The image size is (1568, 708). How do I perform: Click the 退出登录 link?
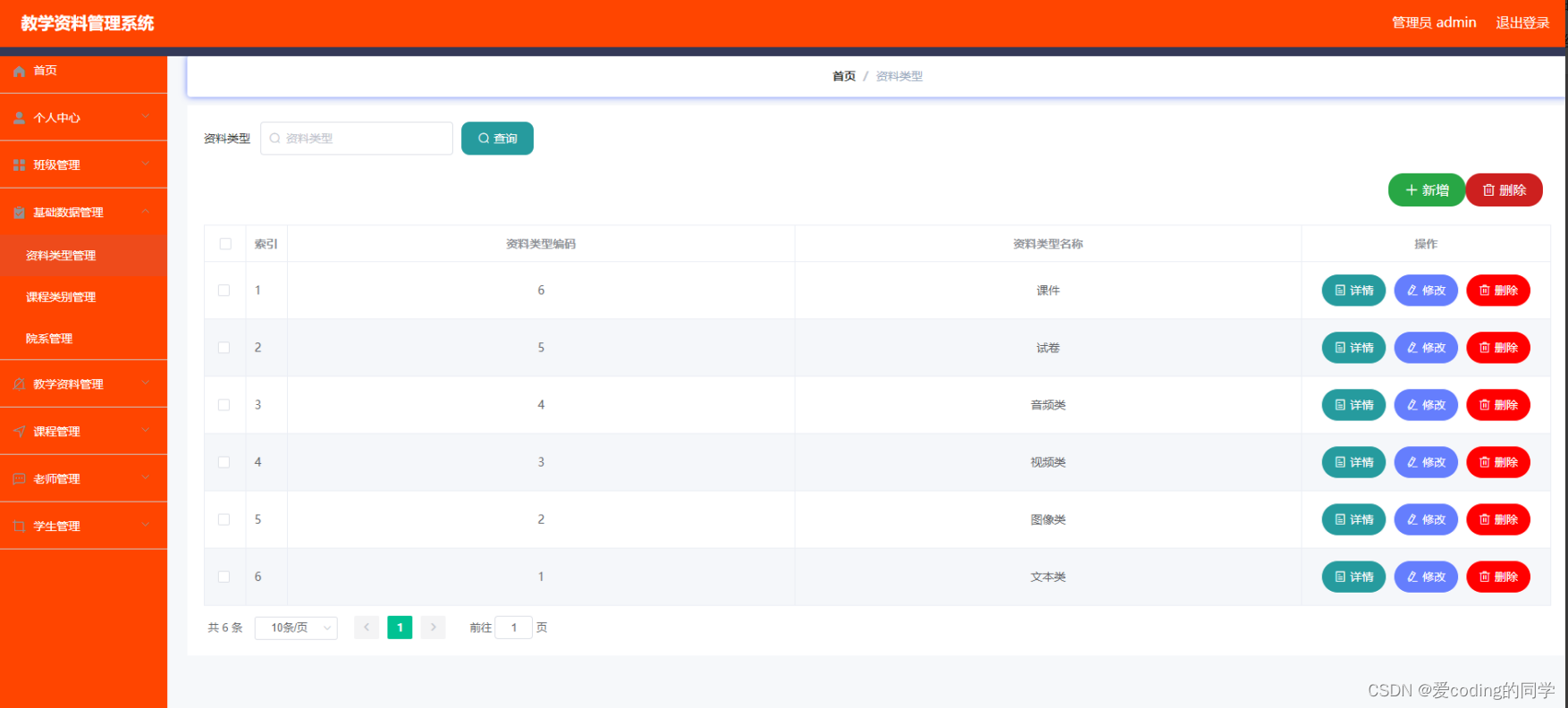[x=1522, y=22]
